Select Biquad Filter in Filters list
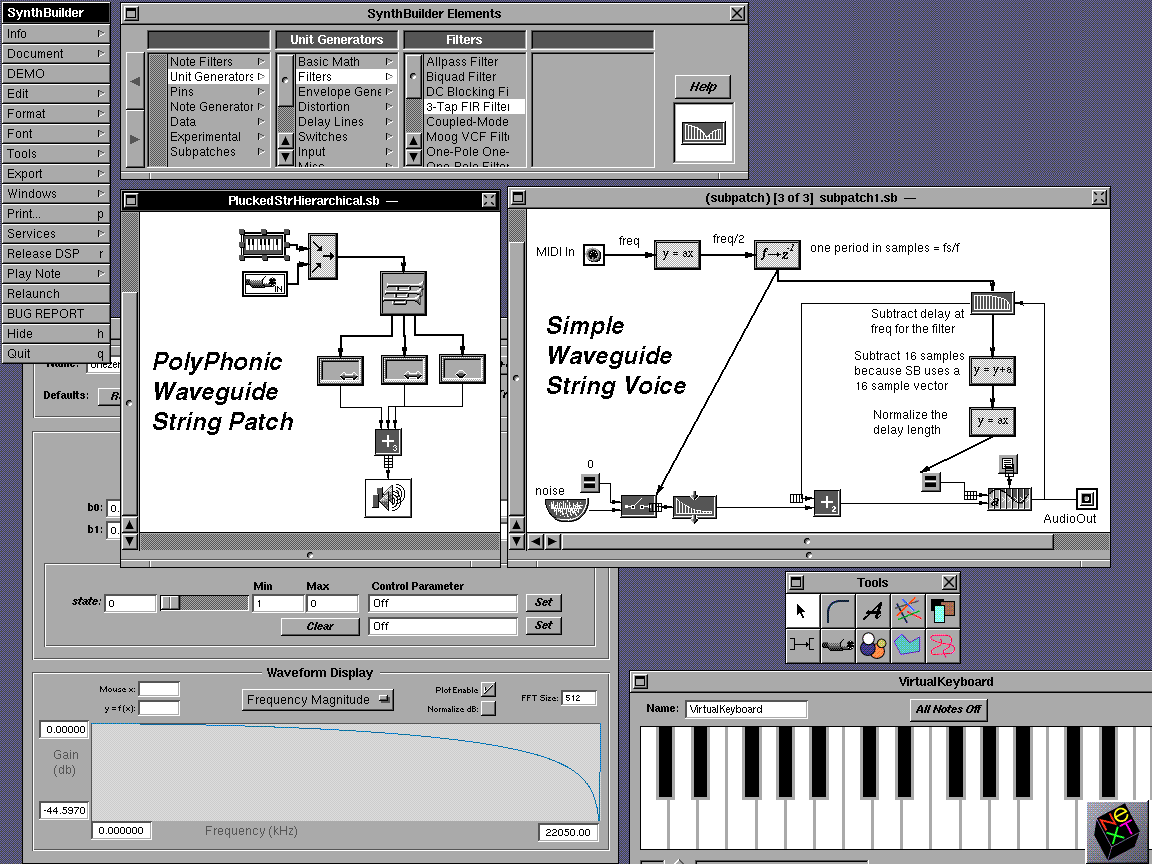Screen dimensions: 1152x864 (474, 76)
